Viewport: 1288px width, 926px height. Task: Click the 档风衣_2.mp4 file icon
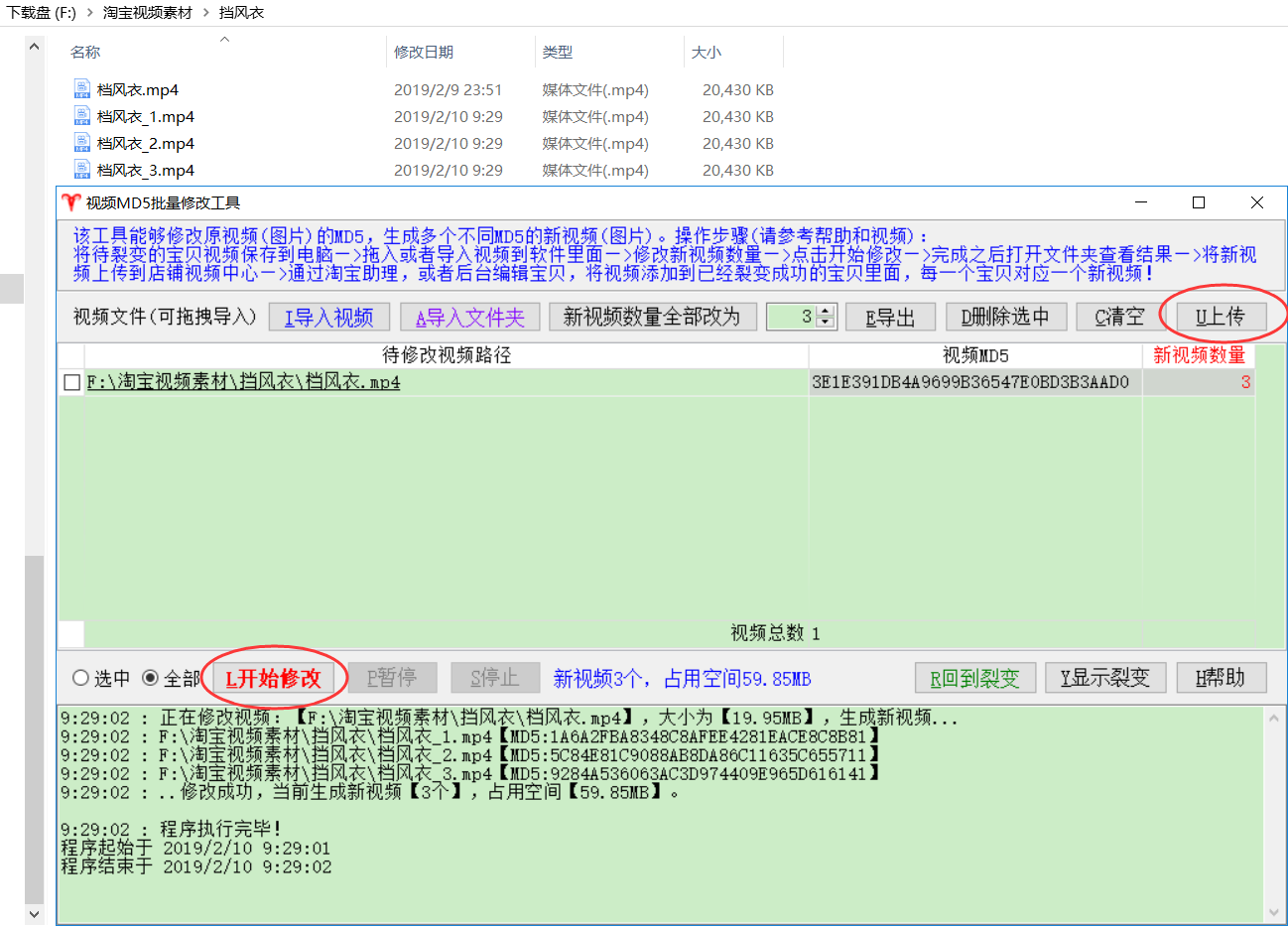[82, 143]
